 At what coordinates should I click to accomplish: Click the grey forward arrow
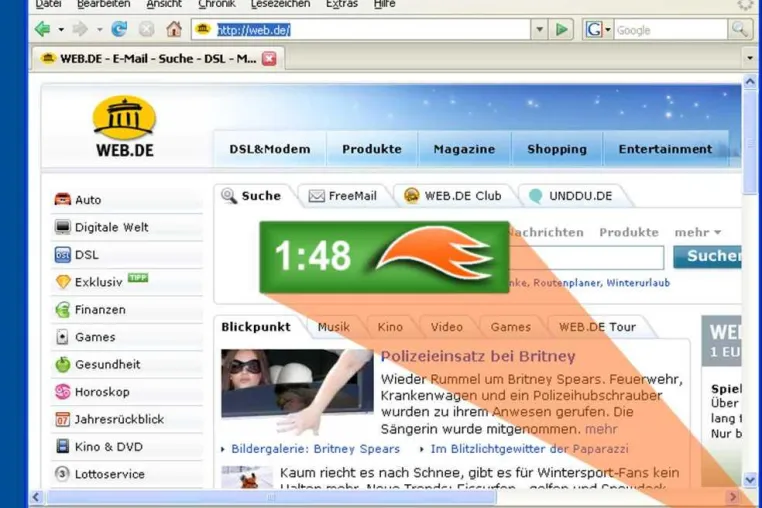coord(80,30)
